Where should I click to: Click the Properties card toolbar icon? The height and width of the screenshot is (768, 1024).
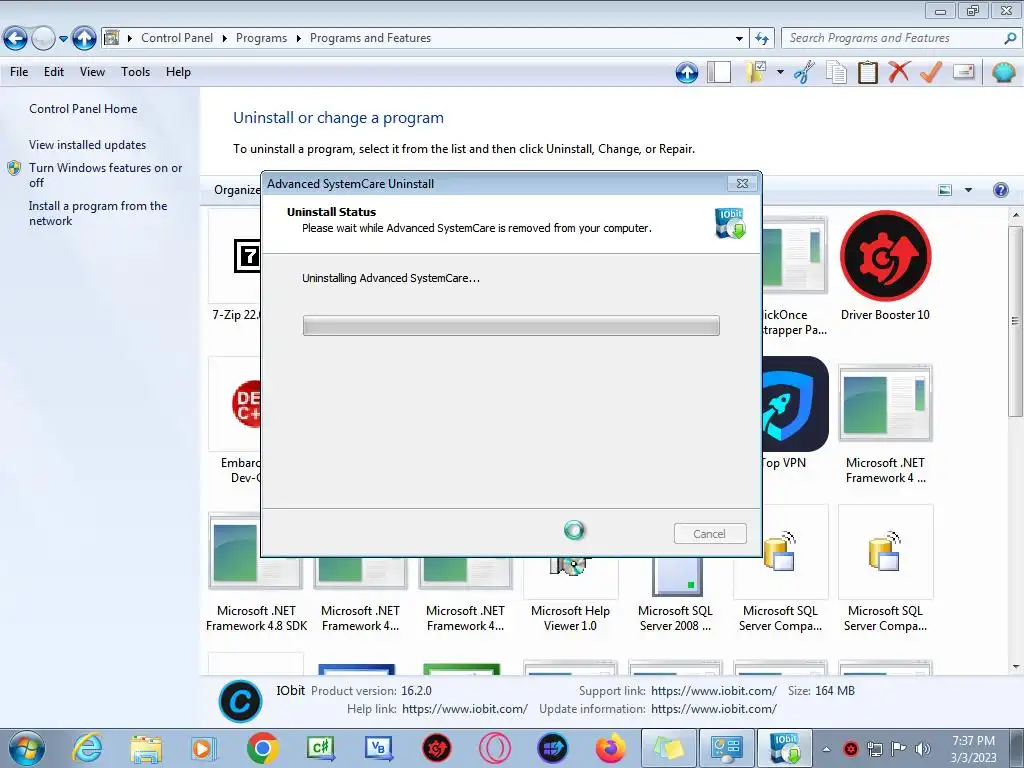point(964,72)
